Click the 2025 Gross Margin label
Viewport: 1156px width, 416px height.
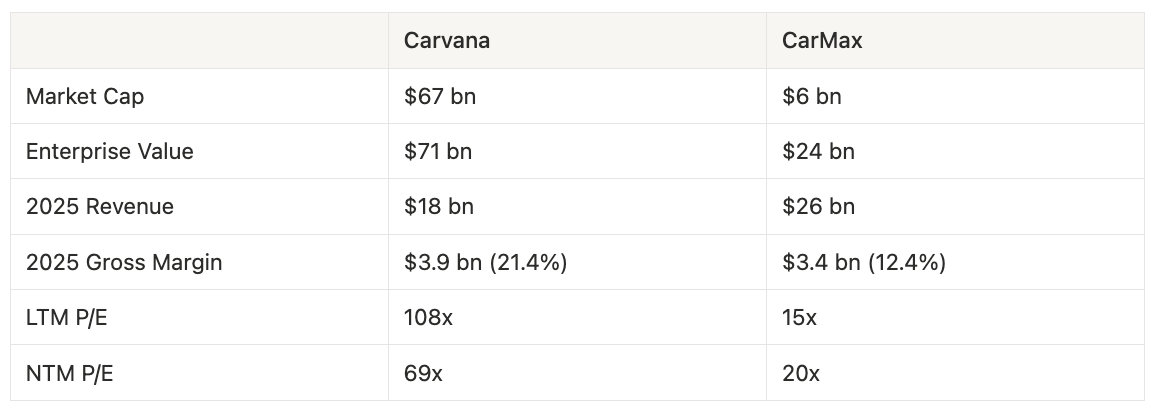[x=124, y=263]
